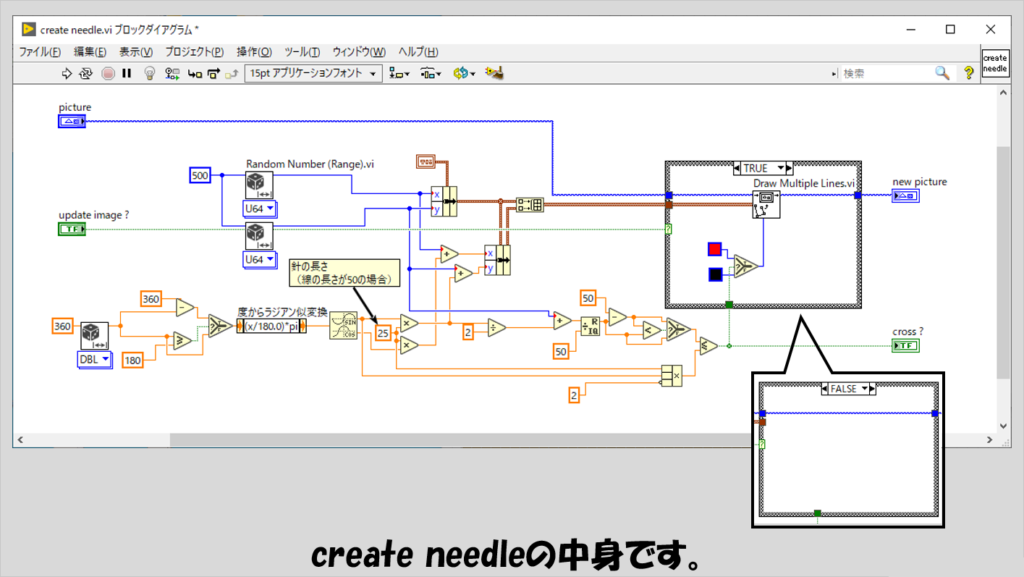1024x577 pixels.
Task: Click the Run arrow button
Action: [x=67, y=73]
